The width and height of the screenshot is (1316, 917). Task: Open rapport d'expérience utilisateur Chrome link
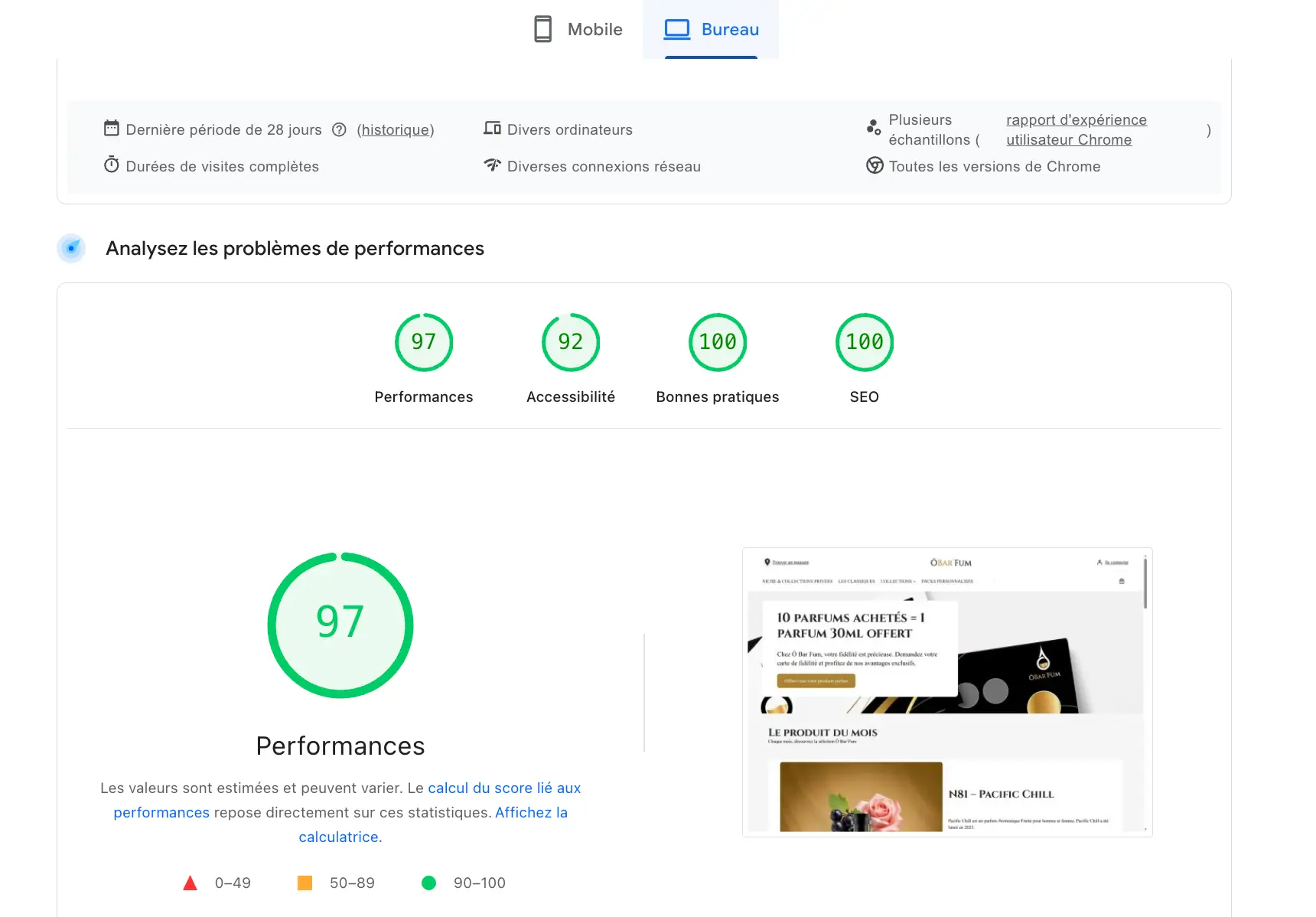click(1076, 130)
